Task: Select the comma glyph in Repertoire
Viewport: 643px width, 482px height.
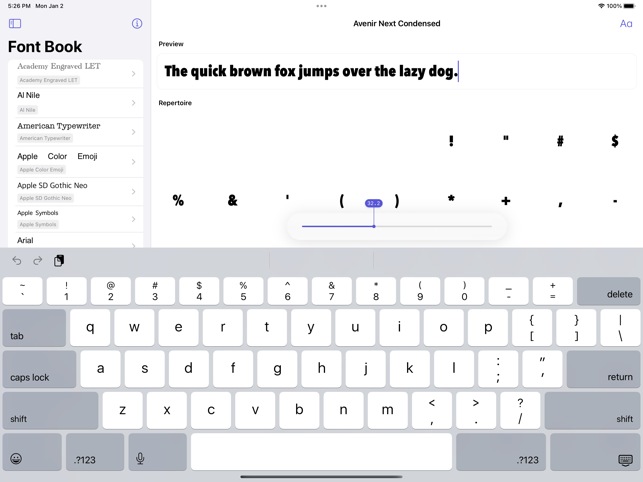Action: [560, 203]
